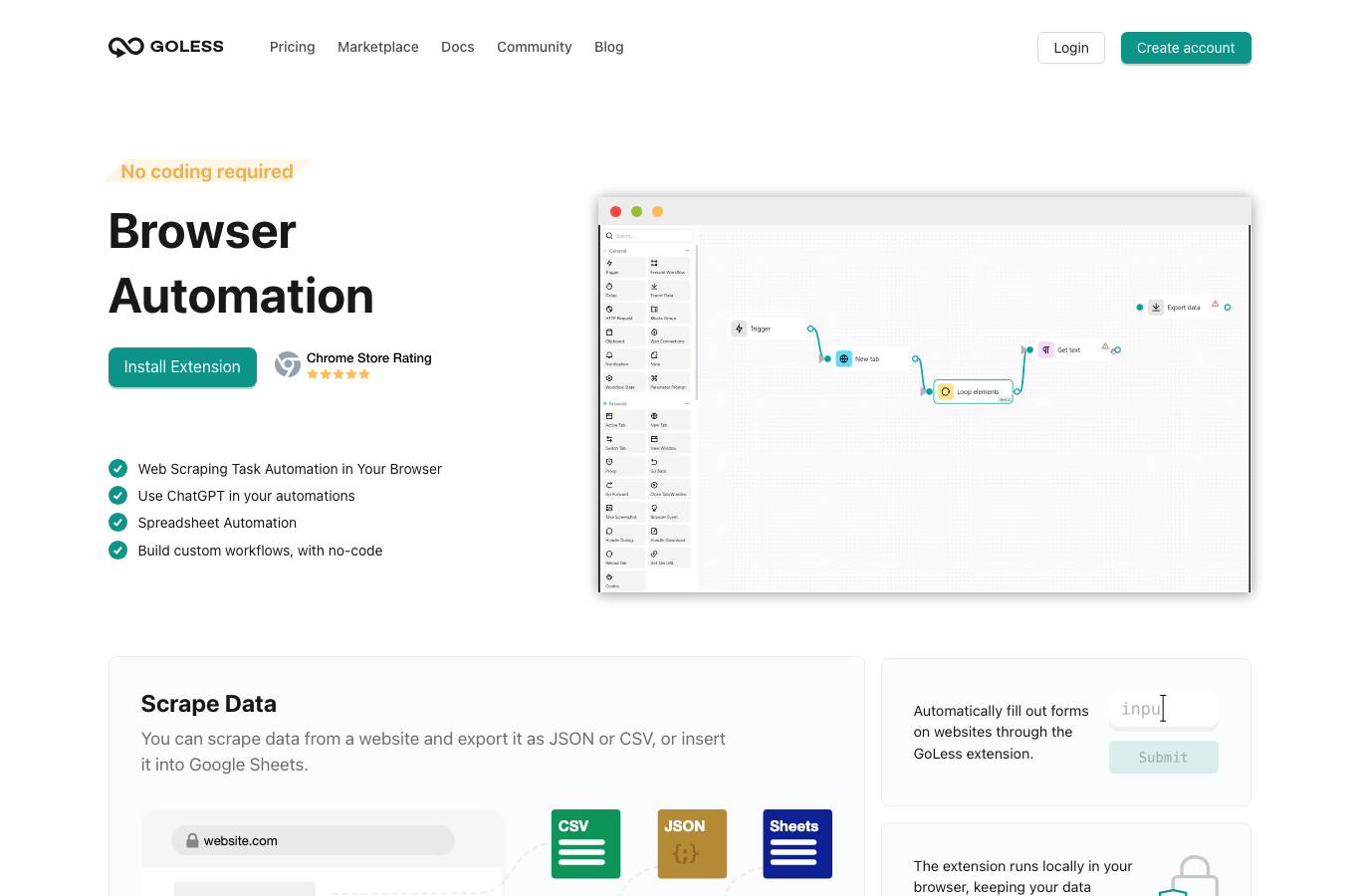This screenshot has width=1359, height=896.
Task: Select the Blocks Group block
Action: coord(669,313)
